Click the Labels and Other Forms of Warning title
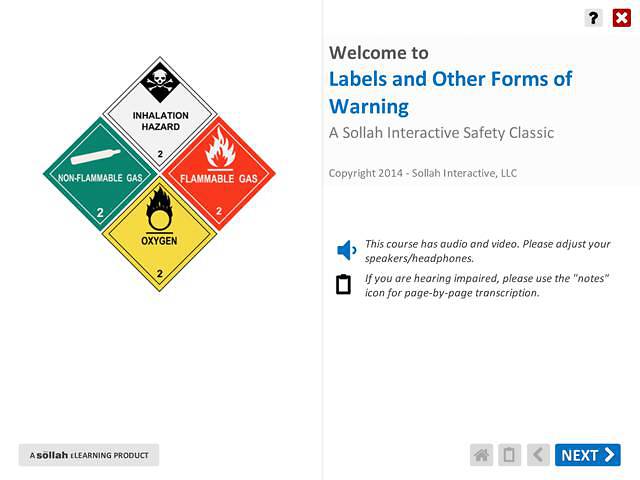Image resolution: width=640 pixels, height=480 pixels. point(450,92)
